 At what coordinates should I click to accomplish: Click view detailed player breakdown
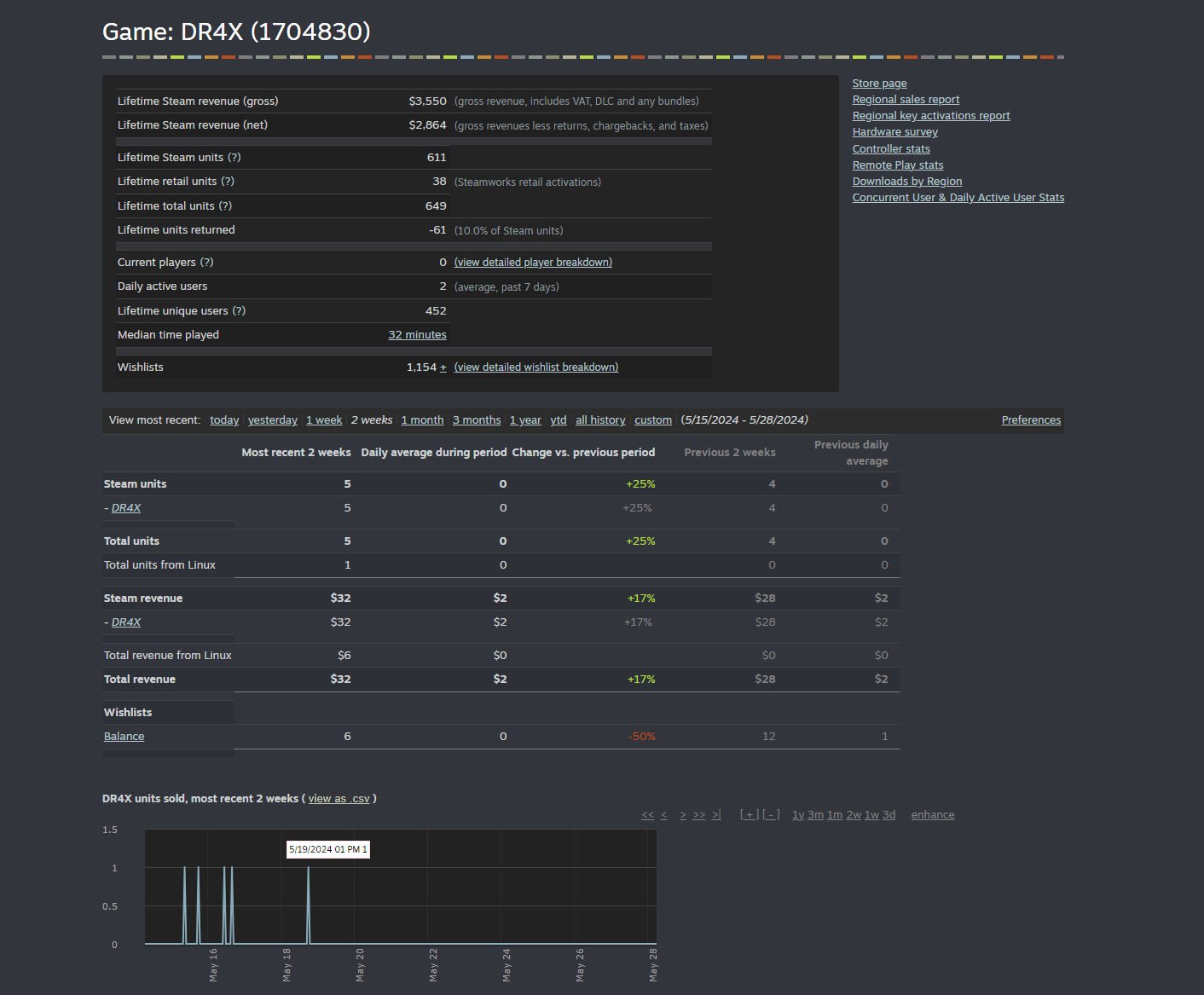coord(533,262)
